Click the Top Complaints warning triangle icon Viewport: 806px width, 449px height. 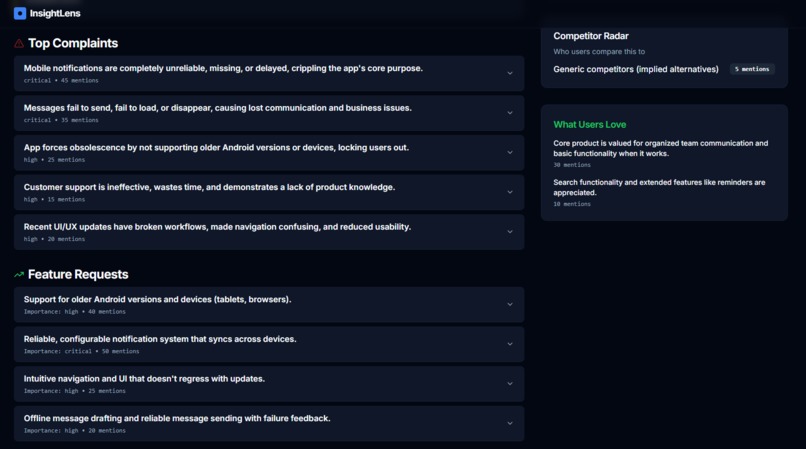point(19,44)
